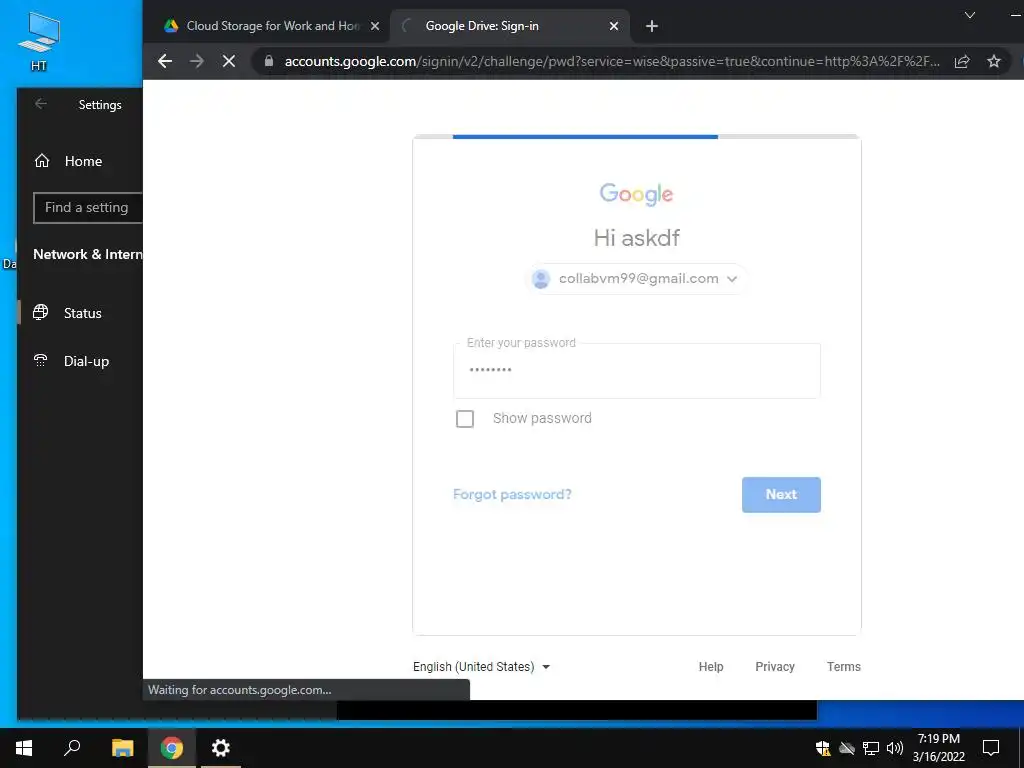Click the Google Drive favicon on first tab

171,25
